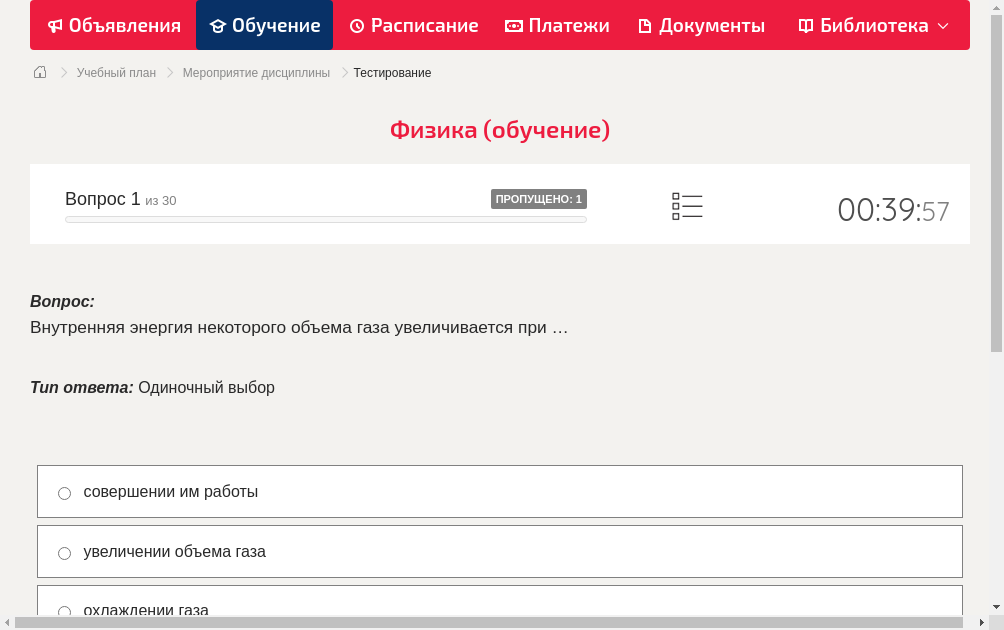Click the question progress bar

[x=325, y=219]
